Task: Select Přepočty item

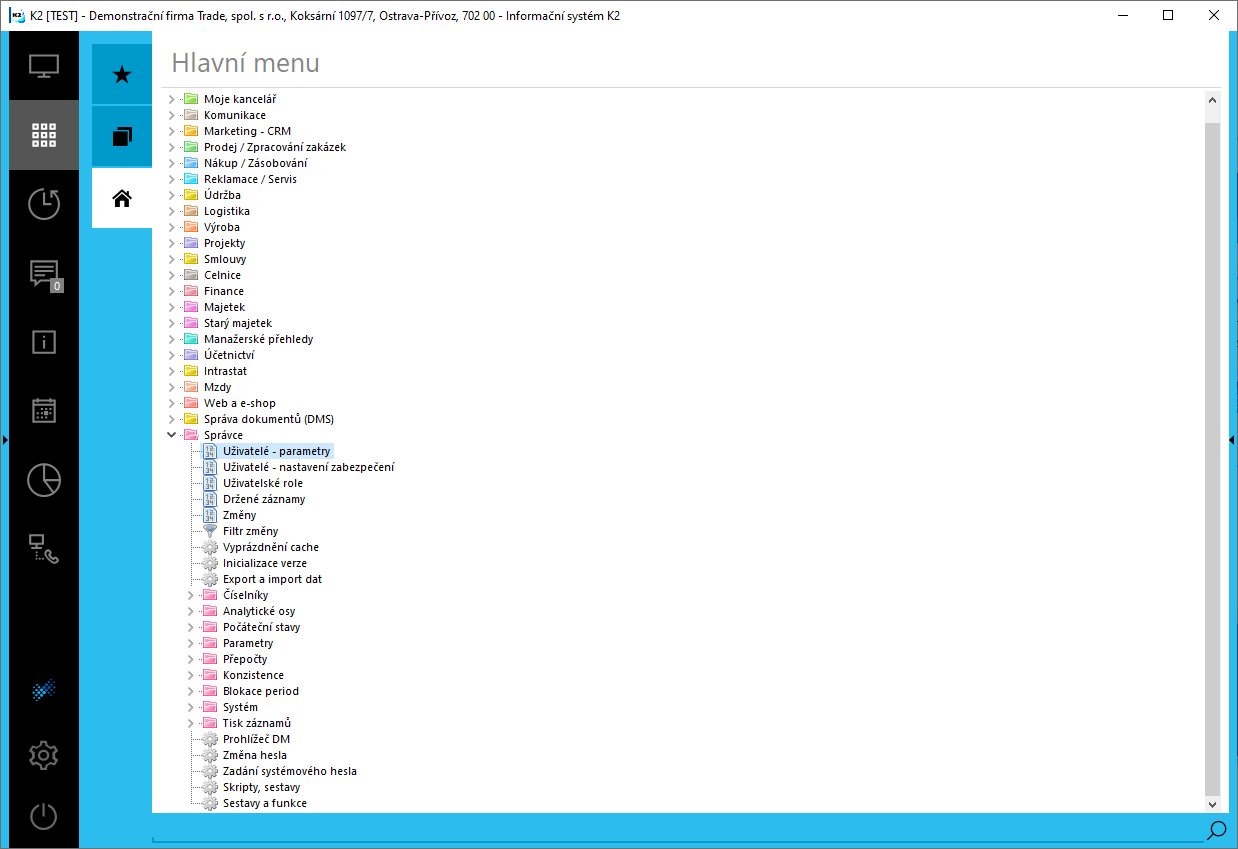Action: pos(245,659)
